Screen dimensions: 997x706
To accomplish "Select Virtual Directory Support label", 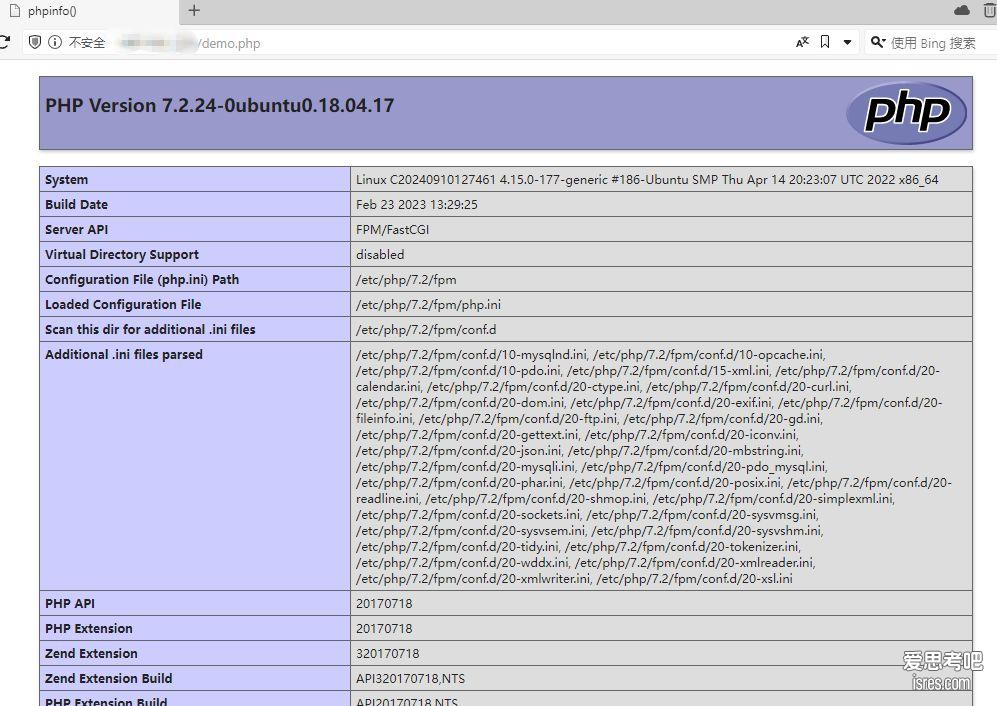I will point(121,254).
